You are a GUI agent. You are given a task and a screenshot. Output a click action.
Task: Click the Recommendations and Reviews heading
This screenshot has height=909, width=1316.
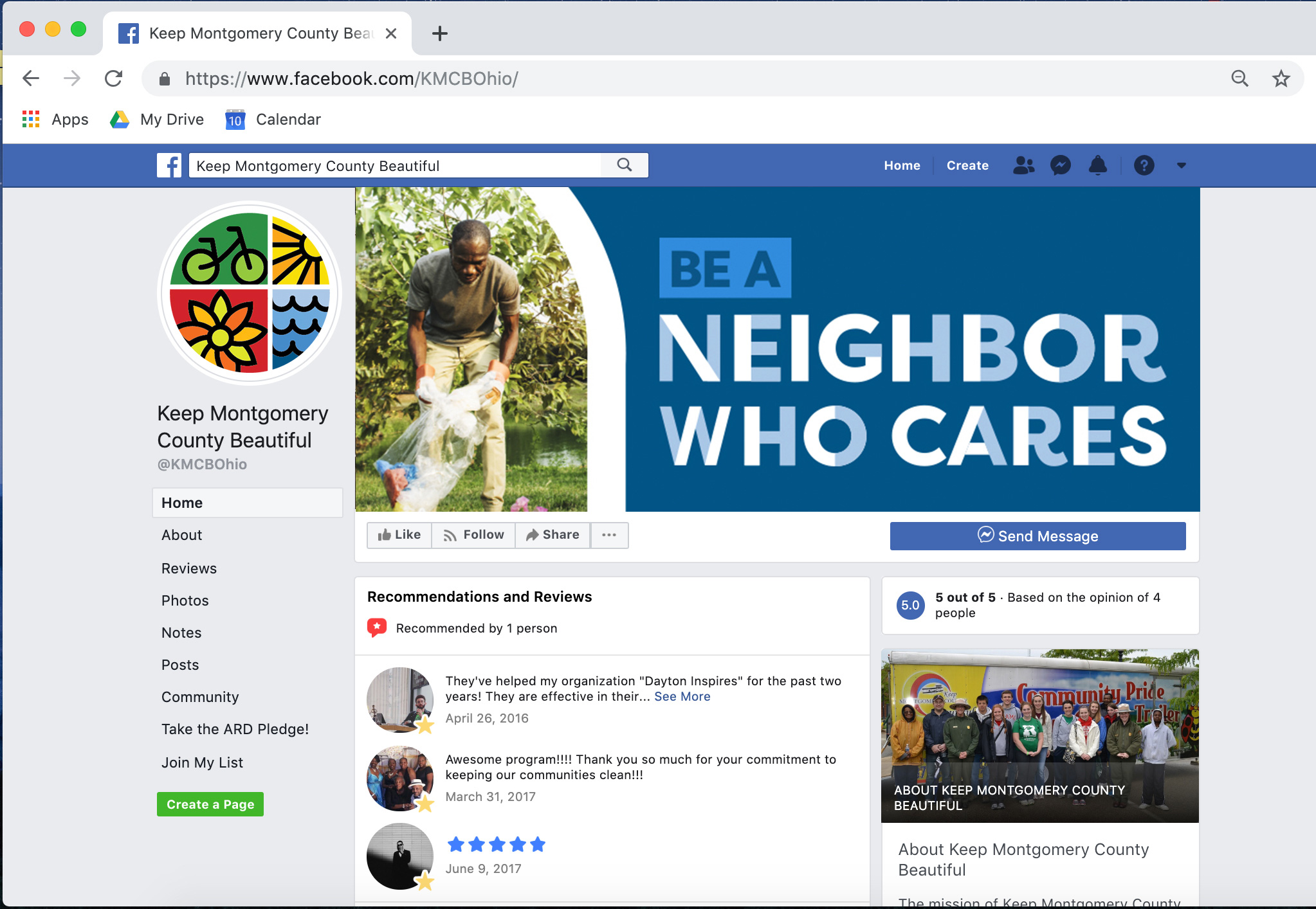479,597
